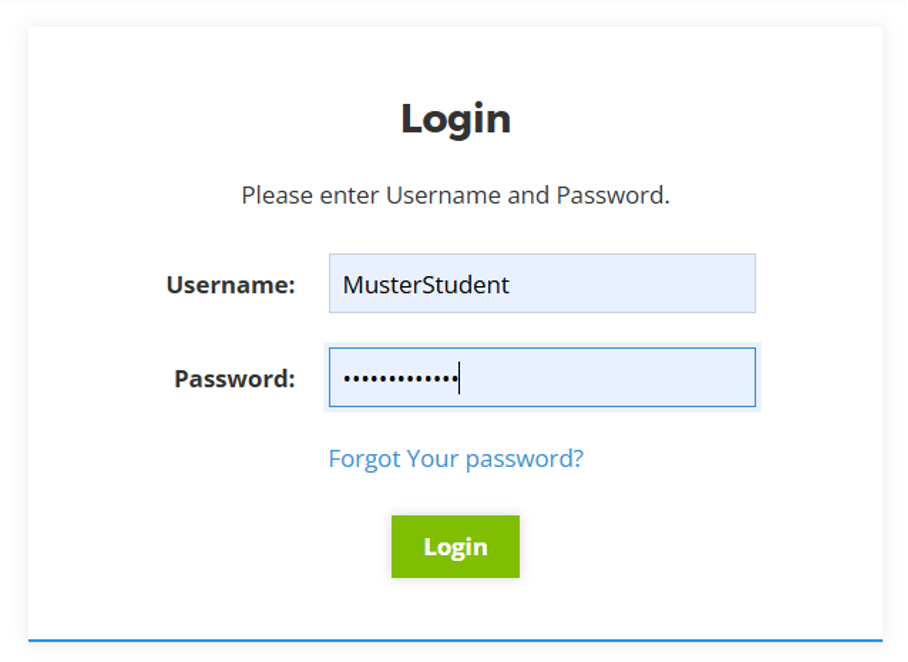Viewport: 908px width, 662px height.
Task: Click the white 'Login' text on green button
Action: tap(455, 547)
